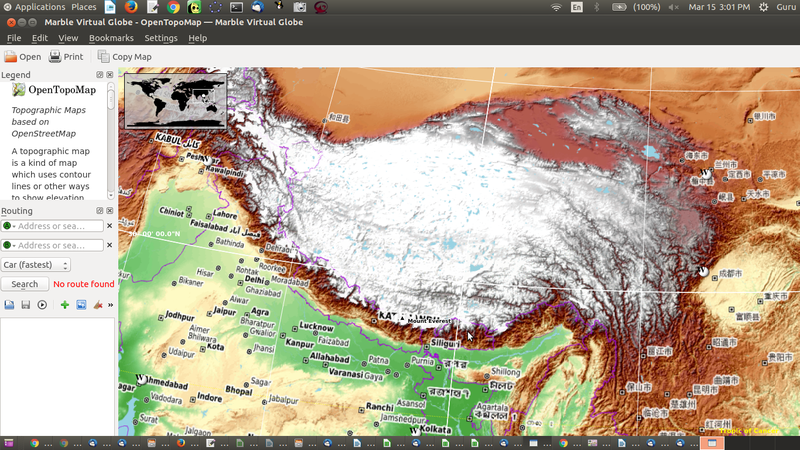Open the start point A marker dropdown
This screenshot has width=800, height=450.
coord(9,226)
